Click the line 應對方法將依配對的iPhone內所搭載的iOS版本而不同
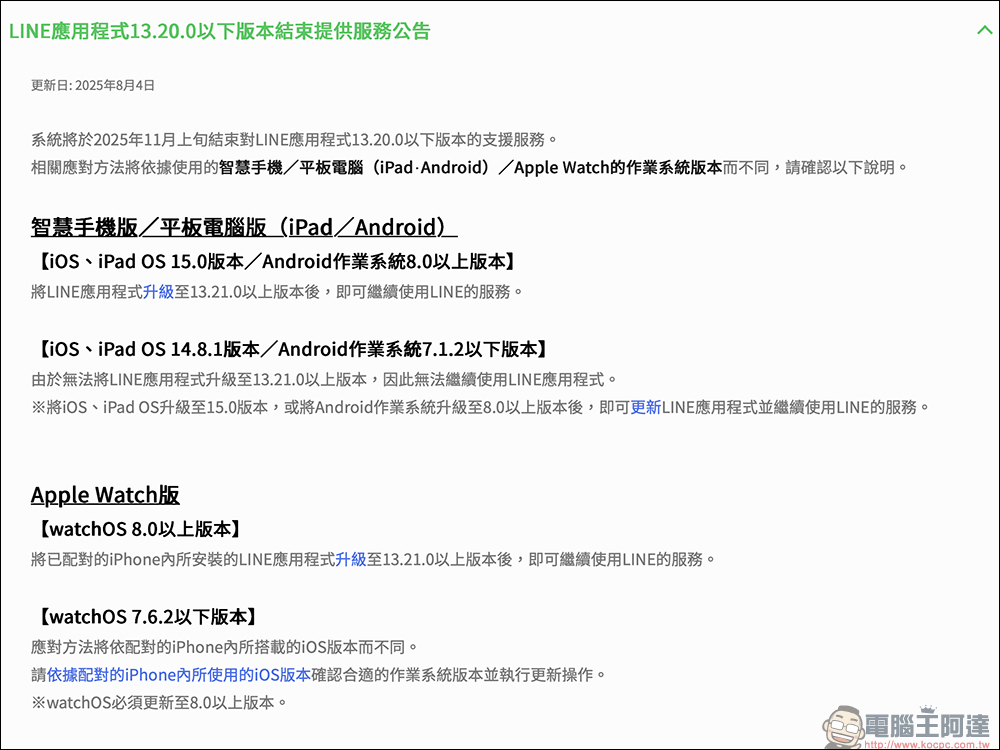Screen dimensions: 1000x750 point(224,647)
